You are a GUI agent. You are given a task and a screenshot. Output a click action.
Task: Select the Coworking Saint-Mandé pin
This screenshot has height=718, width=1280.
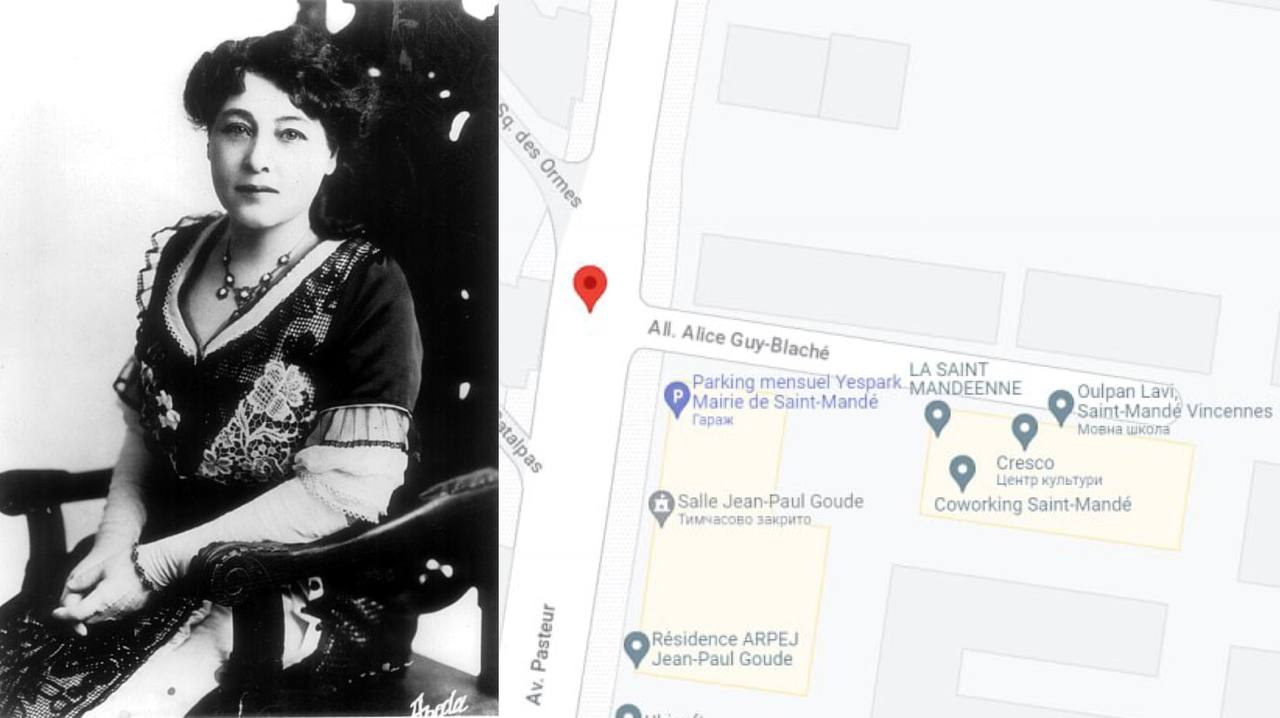tap(962, 472)
